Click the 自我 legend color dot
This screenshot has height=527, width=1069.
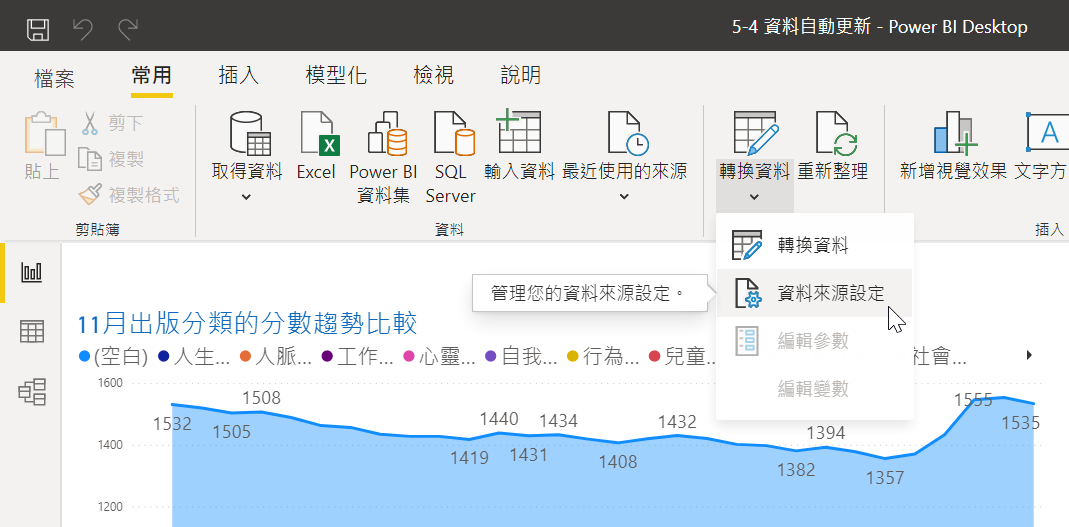[x=490, y=356]
